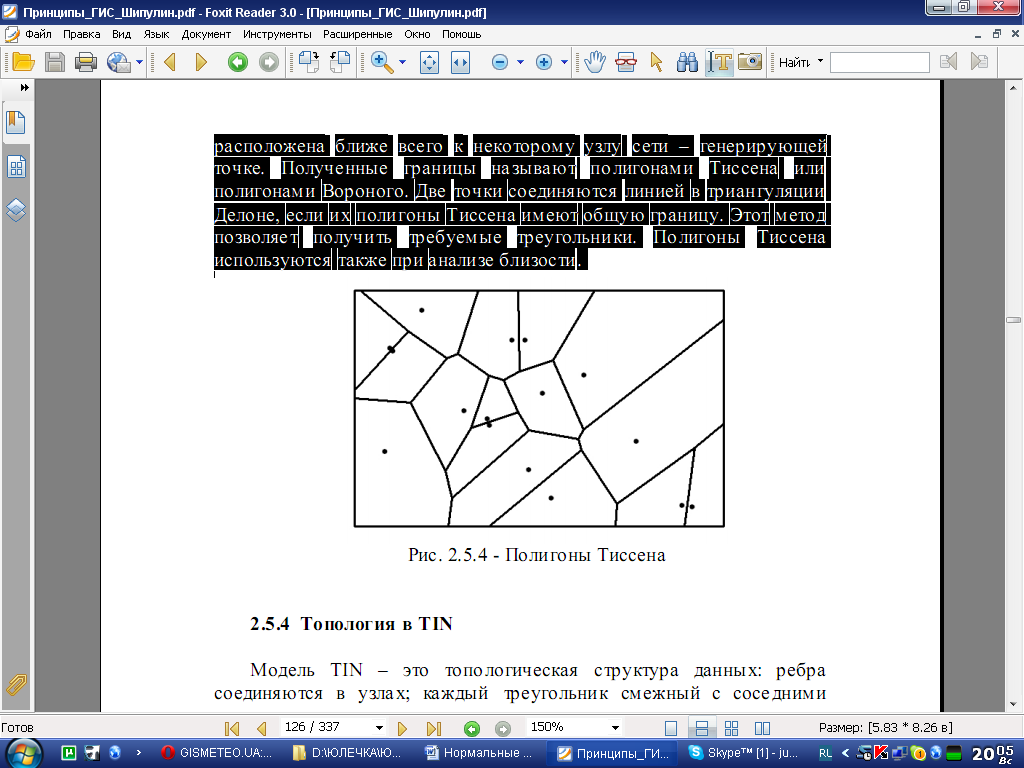Open the Bookmarks panel icon
The image size is (1024, 768).
coord(16,122)
